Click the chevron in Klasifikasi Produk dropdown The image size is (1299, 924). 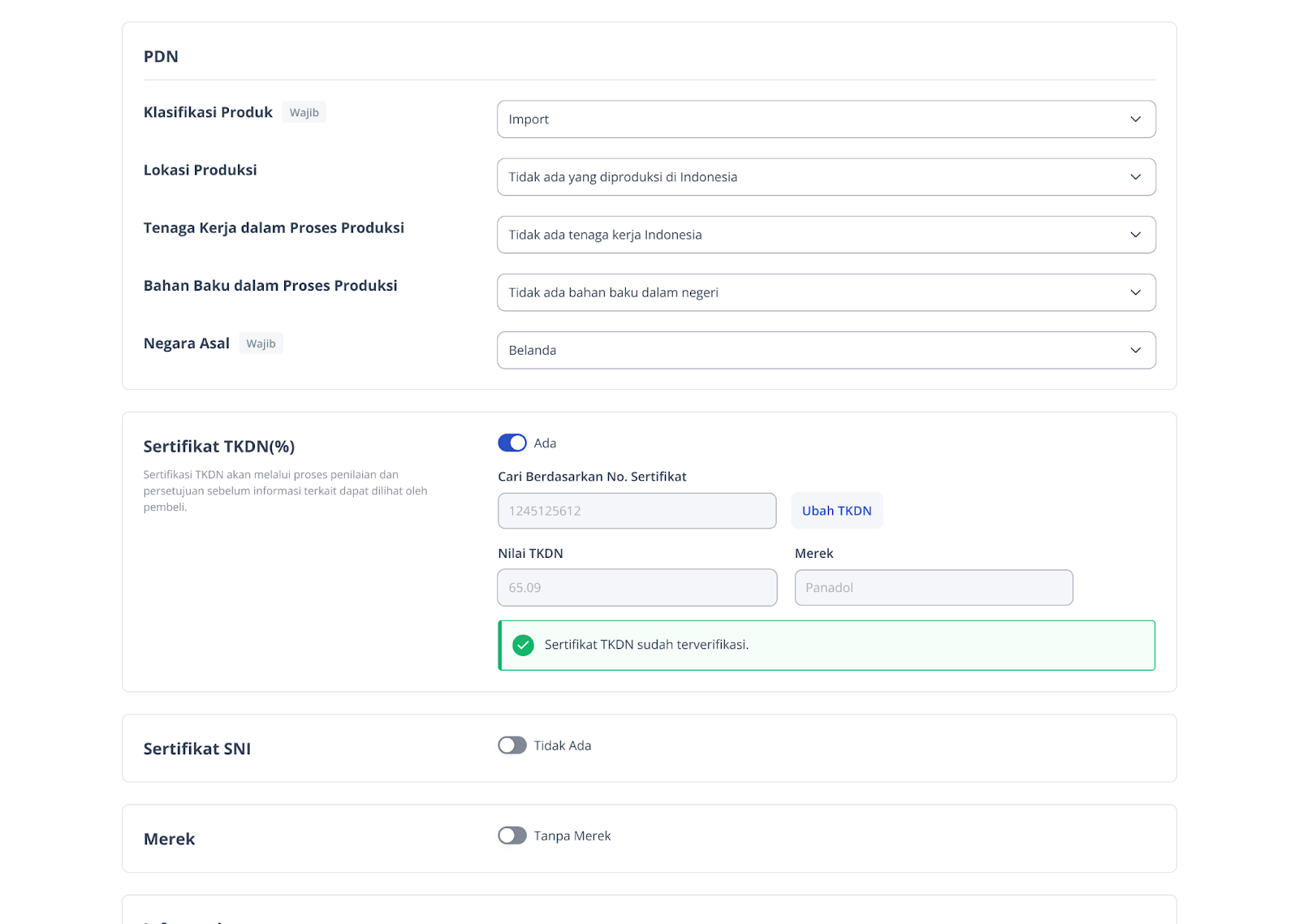tap(1135, 119)
